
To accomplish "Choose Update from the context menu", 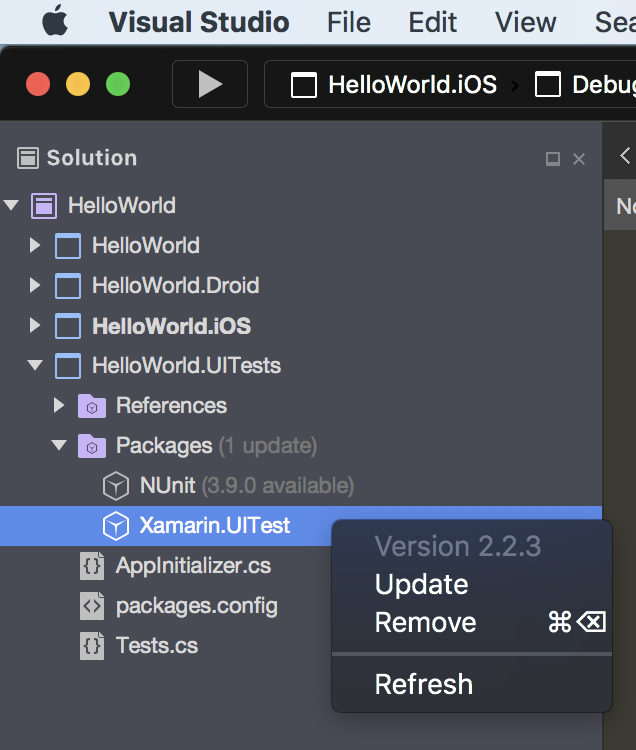I will coord(472,585).
